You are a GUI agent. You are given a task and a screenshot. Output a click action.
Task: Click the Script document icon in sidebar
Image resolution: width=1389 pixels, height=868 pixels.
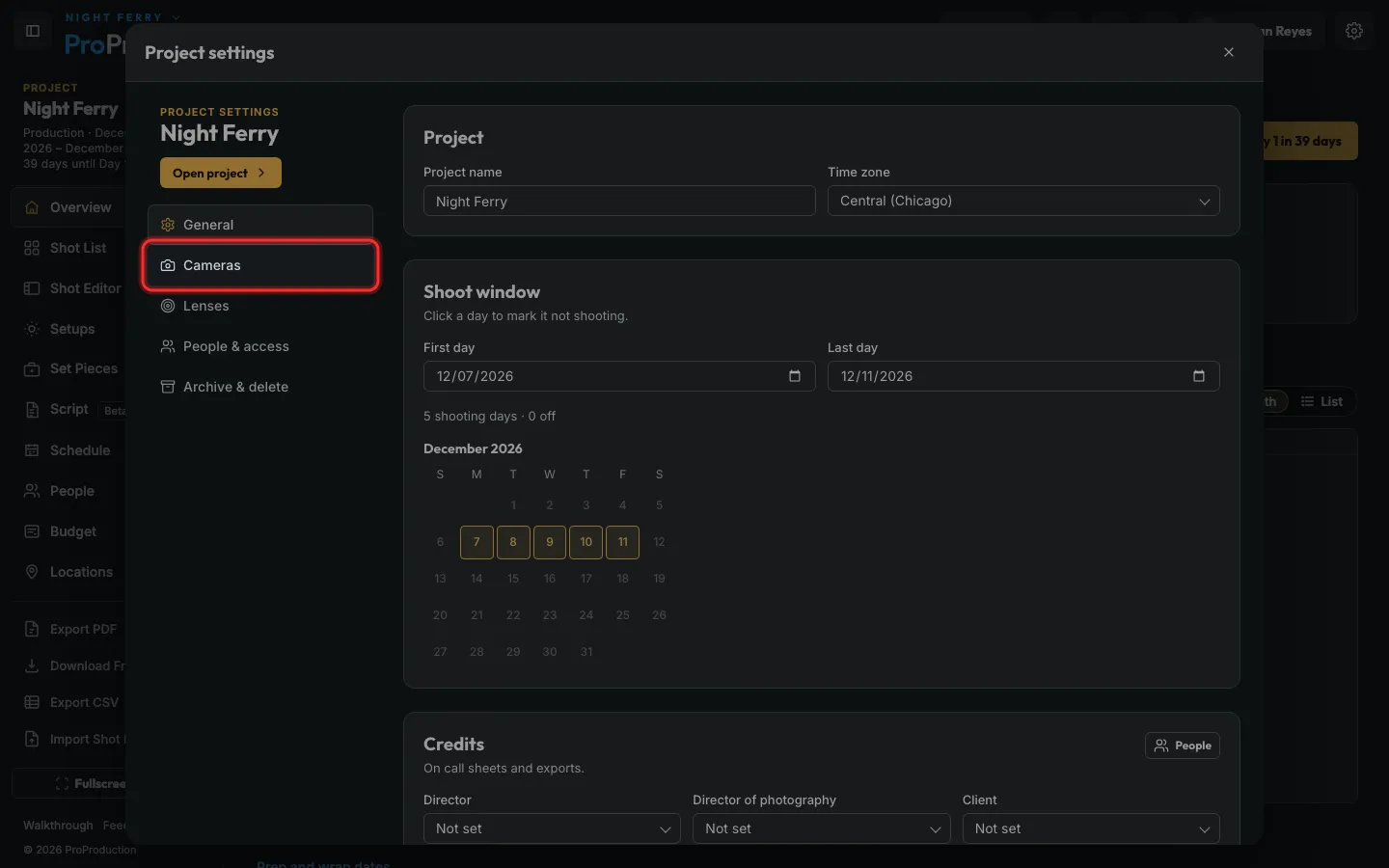click(32, 410)
